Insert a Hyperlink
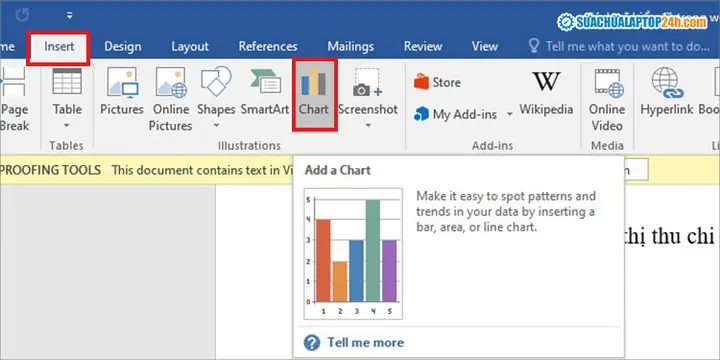 click(667, 91)
